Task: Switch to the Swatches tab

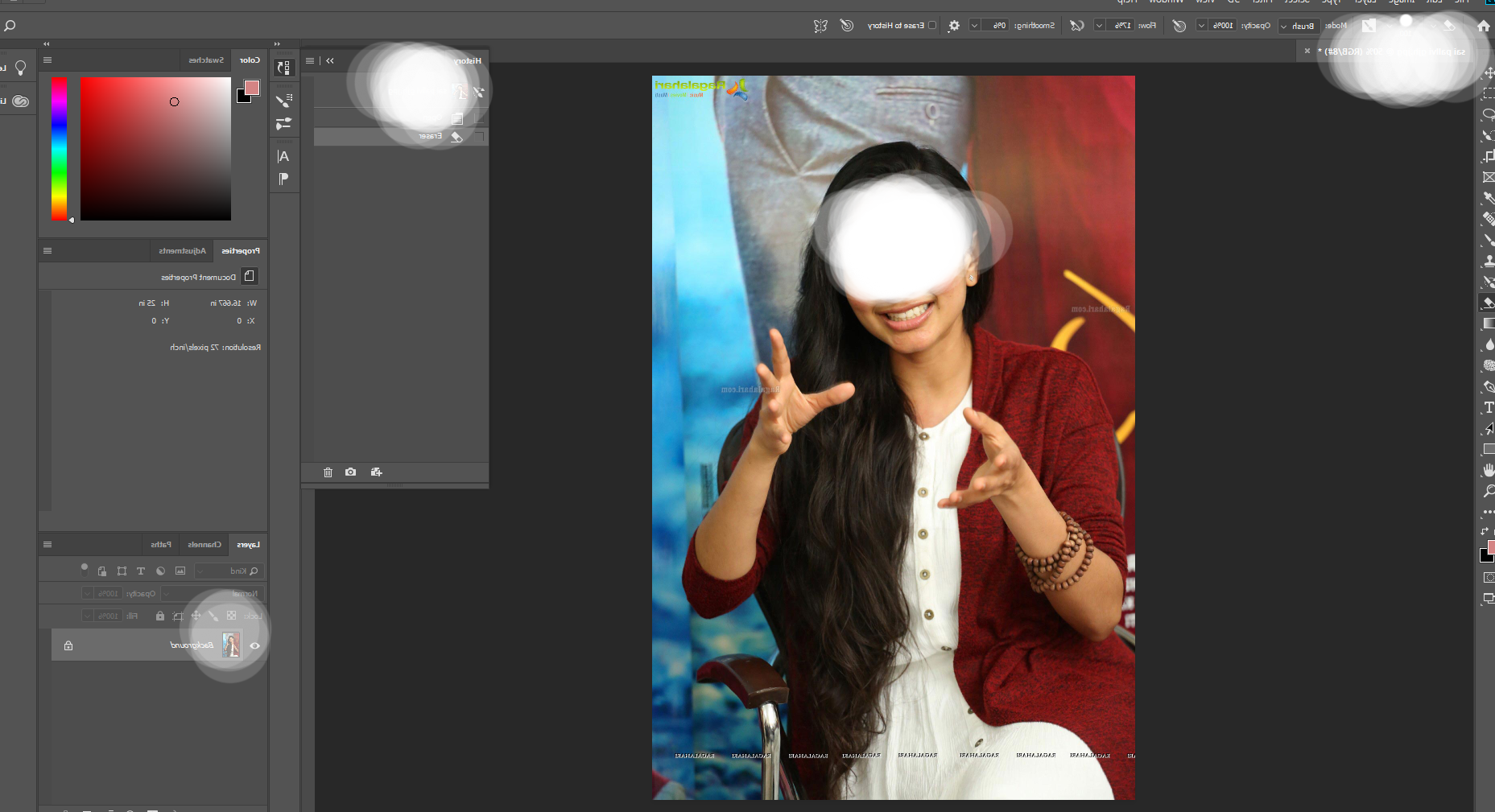Action: [206, 60]
